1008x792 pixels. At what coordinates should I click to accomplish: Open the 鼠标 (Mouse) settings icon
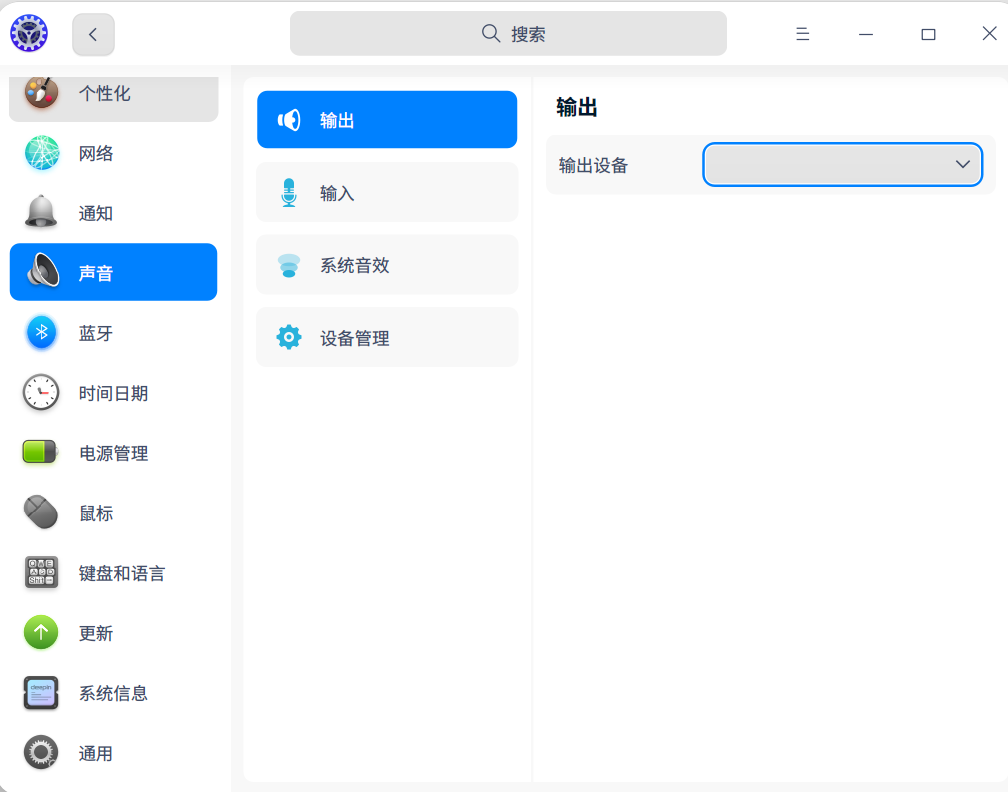(41, 512)
